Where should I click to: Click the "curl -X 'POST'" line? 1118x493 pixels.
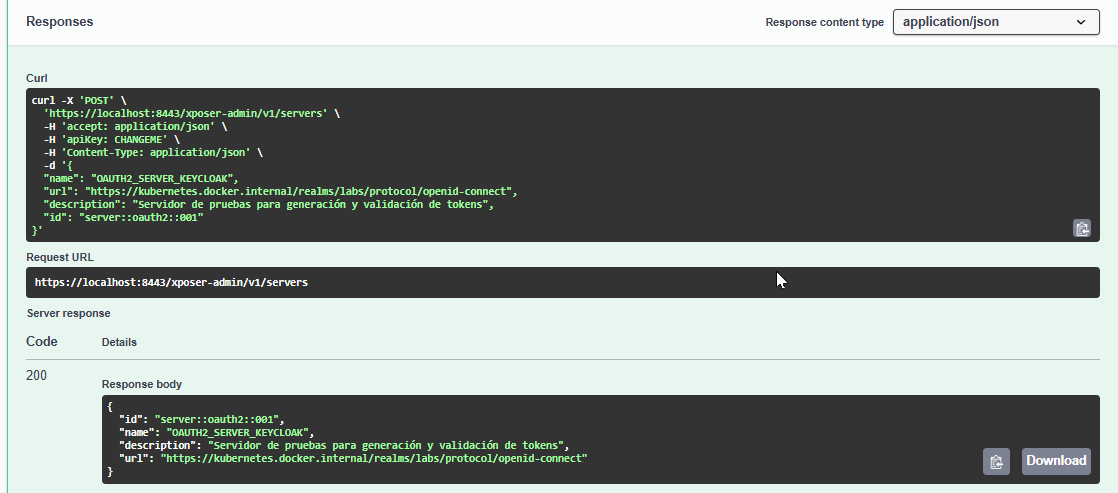tap(78, 101)
